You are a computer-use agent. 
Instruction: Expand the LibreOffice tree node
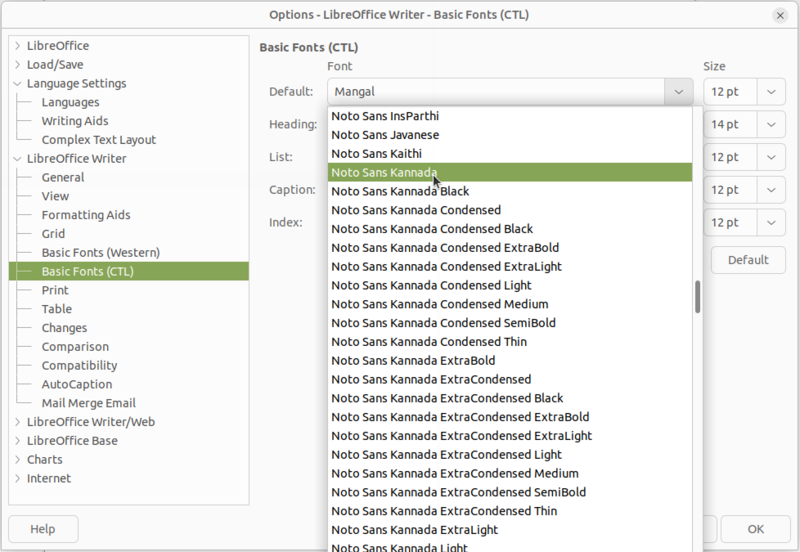pyautogui.click(x=17, y=46)
